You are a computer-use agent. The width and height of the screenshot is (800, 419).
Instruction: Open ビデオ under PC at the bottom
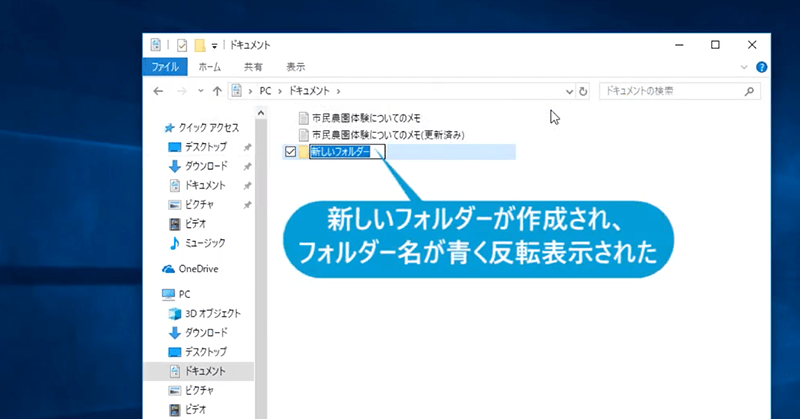click(195, 409)
